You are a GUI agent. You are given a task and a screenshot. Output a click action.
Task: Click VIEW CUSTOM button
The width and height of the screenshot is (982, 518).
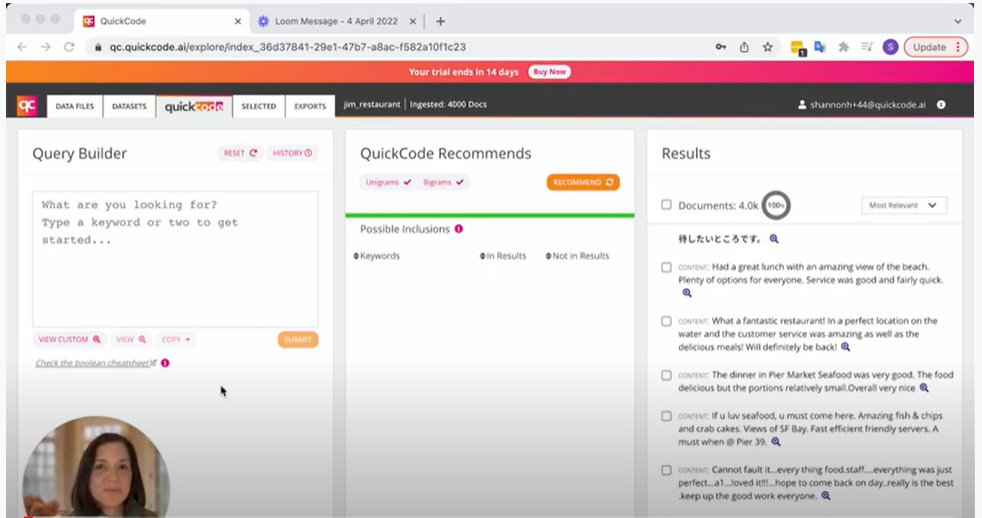point(70,339)
